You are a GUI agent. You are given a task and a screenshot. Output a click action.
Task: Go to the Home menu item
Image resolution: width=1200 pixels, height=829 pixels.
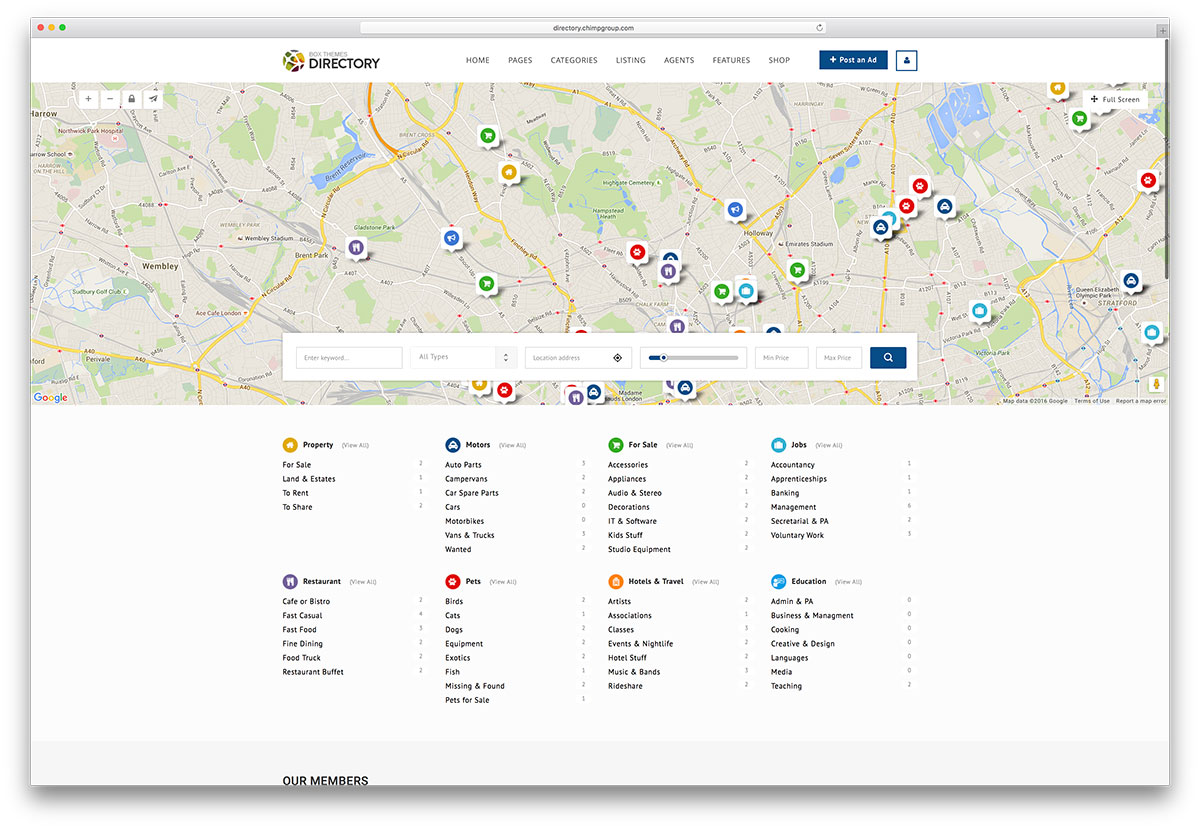tap(478, 60)
